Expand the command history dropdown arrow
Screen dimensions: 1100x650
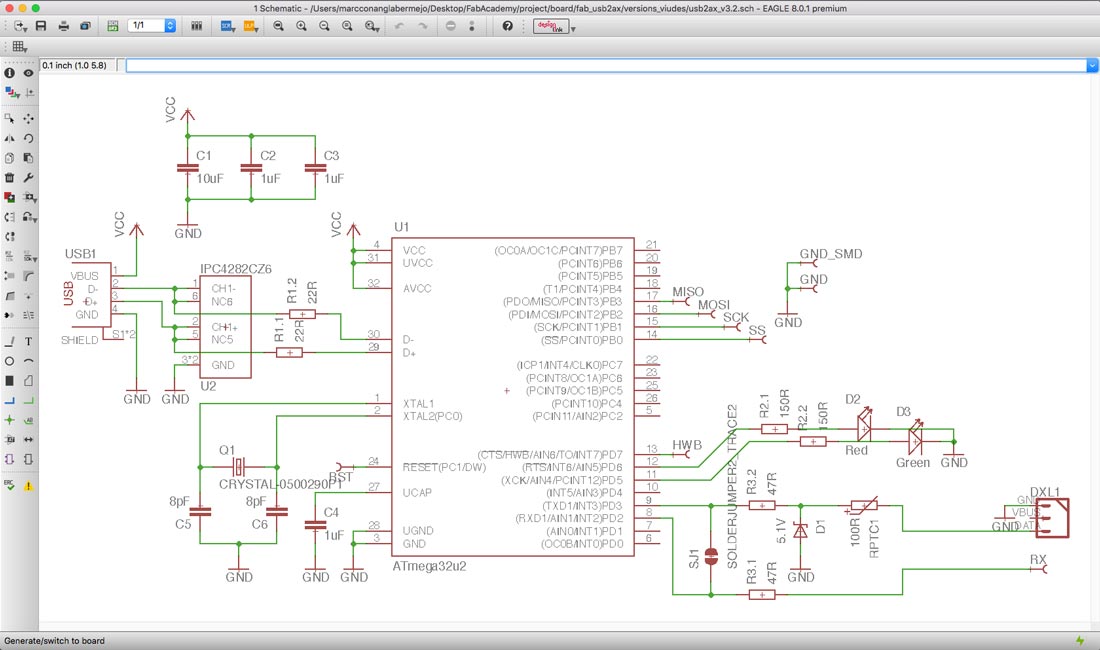[x=1092, y=65]
